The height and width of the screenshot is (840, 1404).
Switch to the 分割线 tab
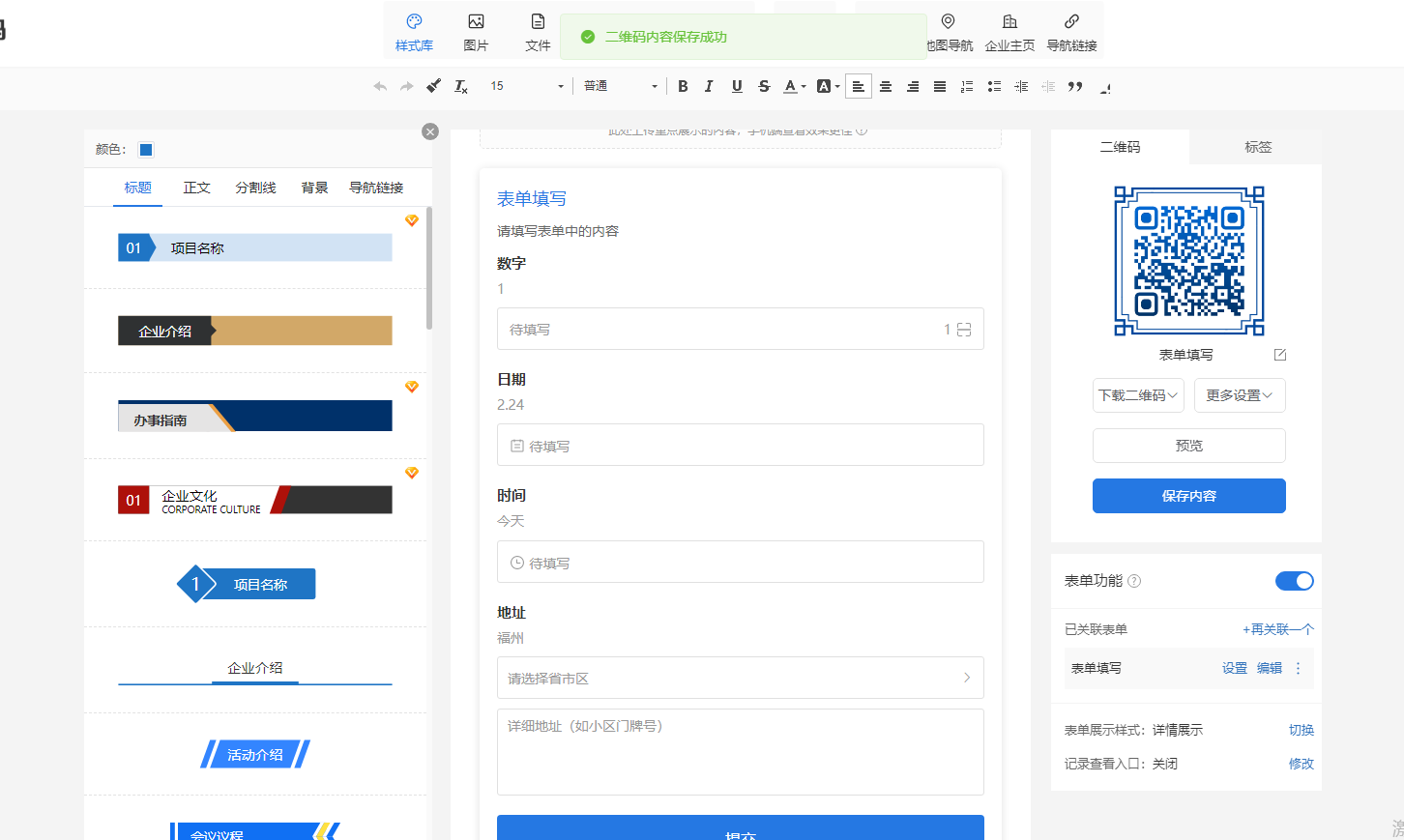(255, 188)
